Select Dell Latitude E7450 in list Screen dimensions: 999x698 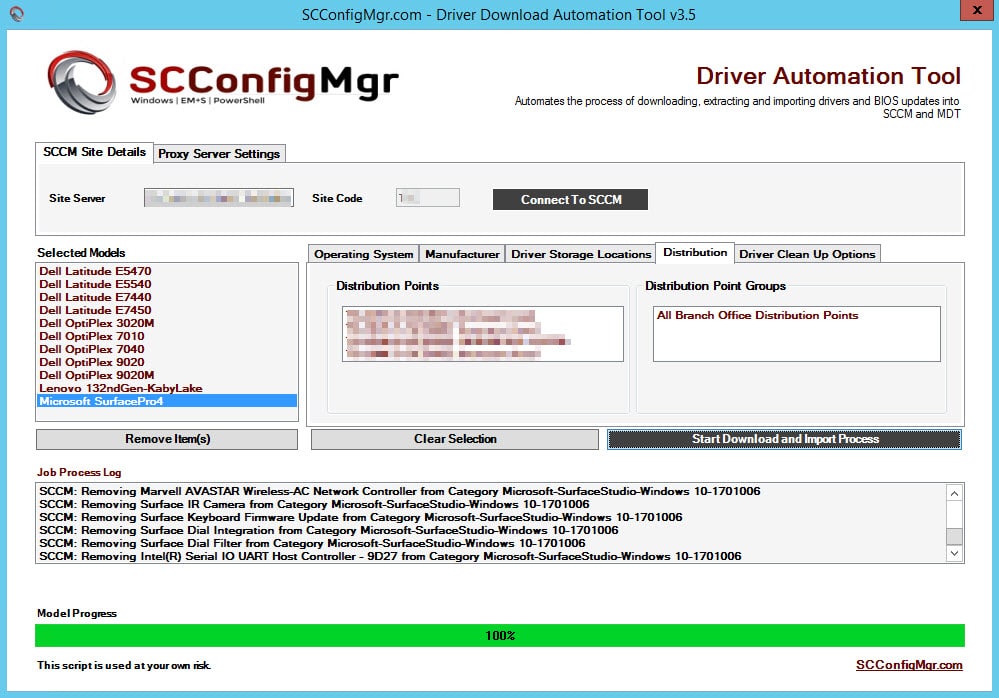pos(166,310)
